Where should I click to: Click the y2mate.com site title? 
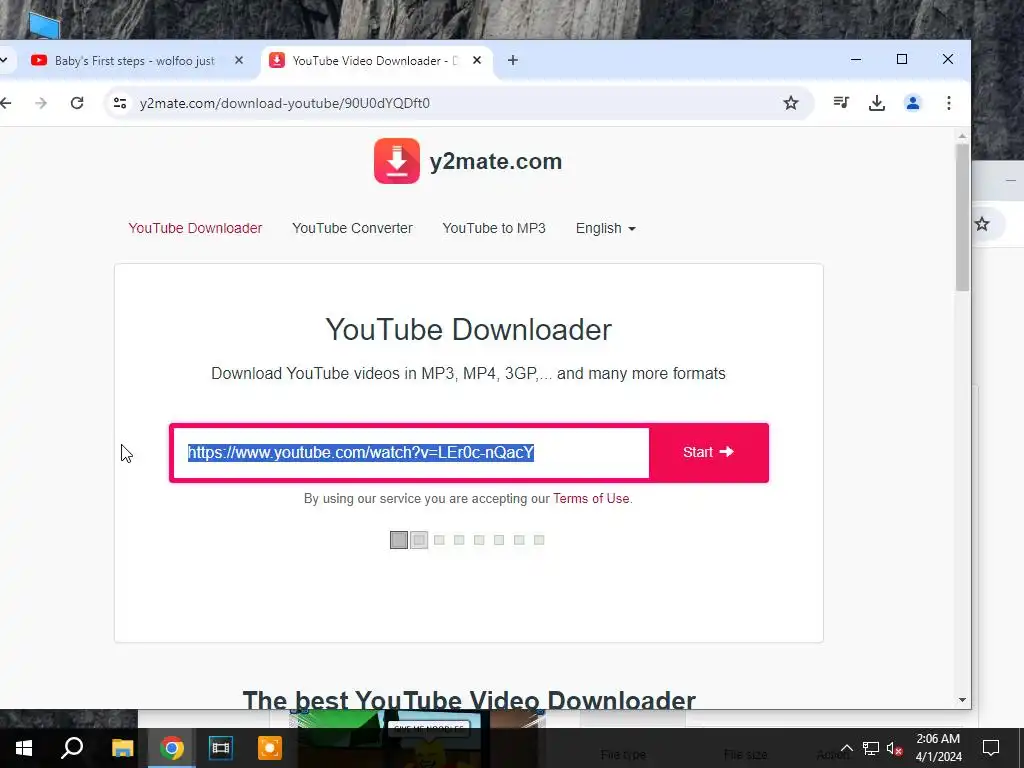(496, 161)
